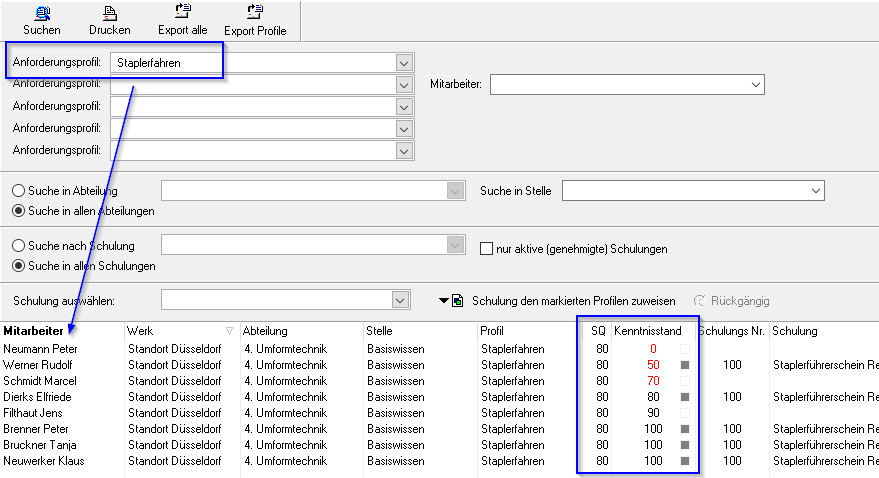Click the Suchen search icon

(x=40, y=13)
